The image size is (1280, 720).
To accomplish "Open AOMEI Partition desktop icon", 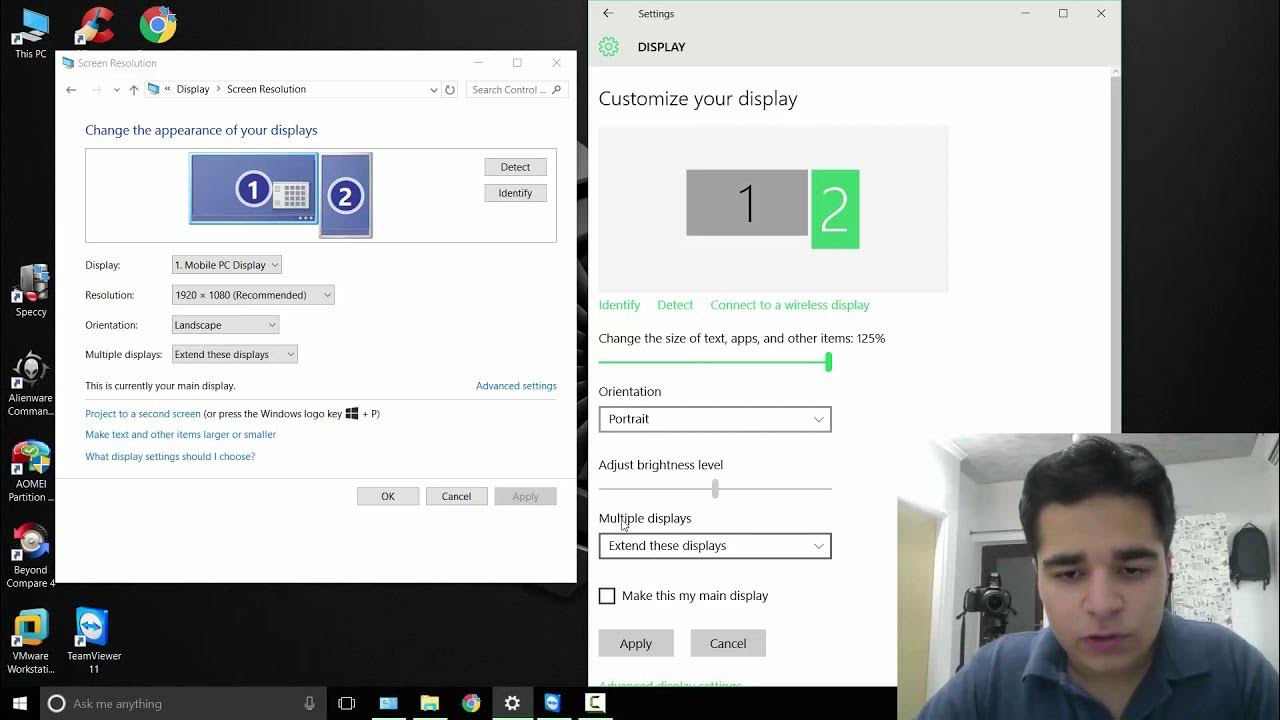I will 31,472.
